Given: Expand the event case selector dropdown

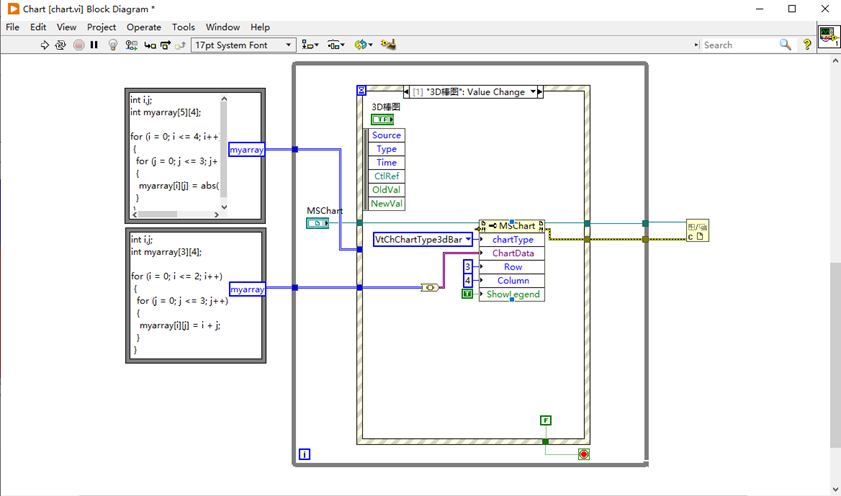Looking at the screenshot, I should [534, 92].
